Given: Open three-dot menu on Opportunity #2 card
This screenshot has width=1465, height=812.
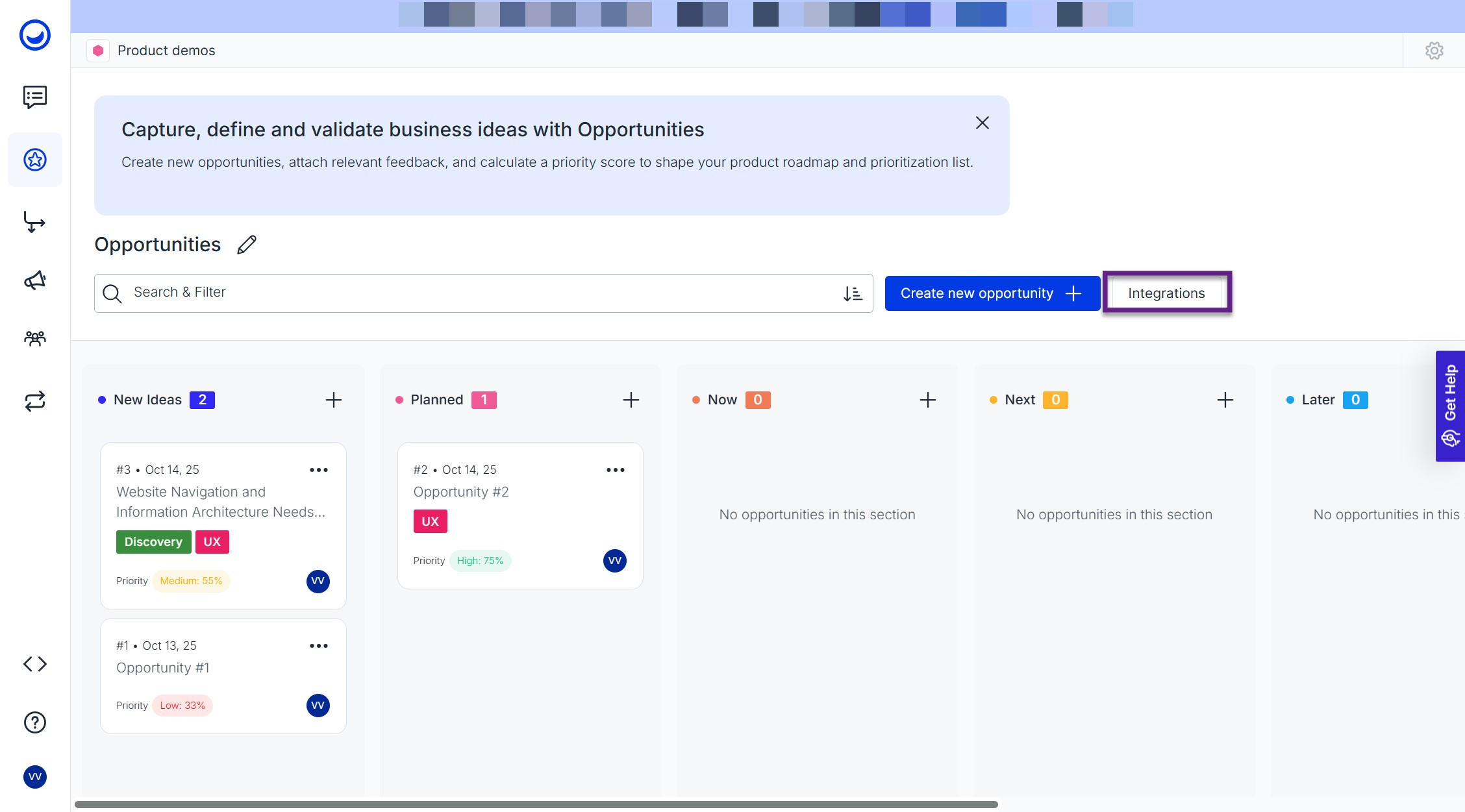Looking at the screenshot, I should 615,470.
